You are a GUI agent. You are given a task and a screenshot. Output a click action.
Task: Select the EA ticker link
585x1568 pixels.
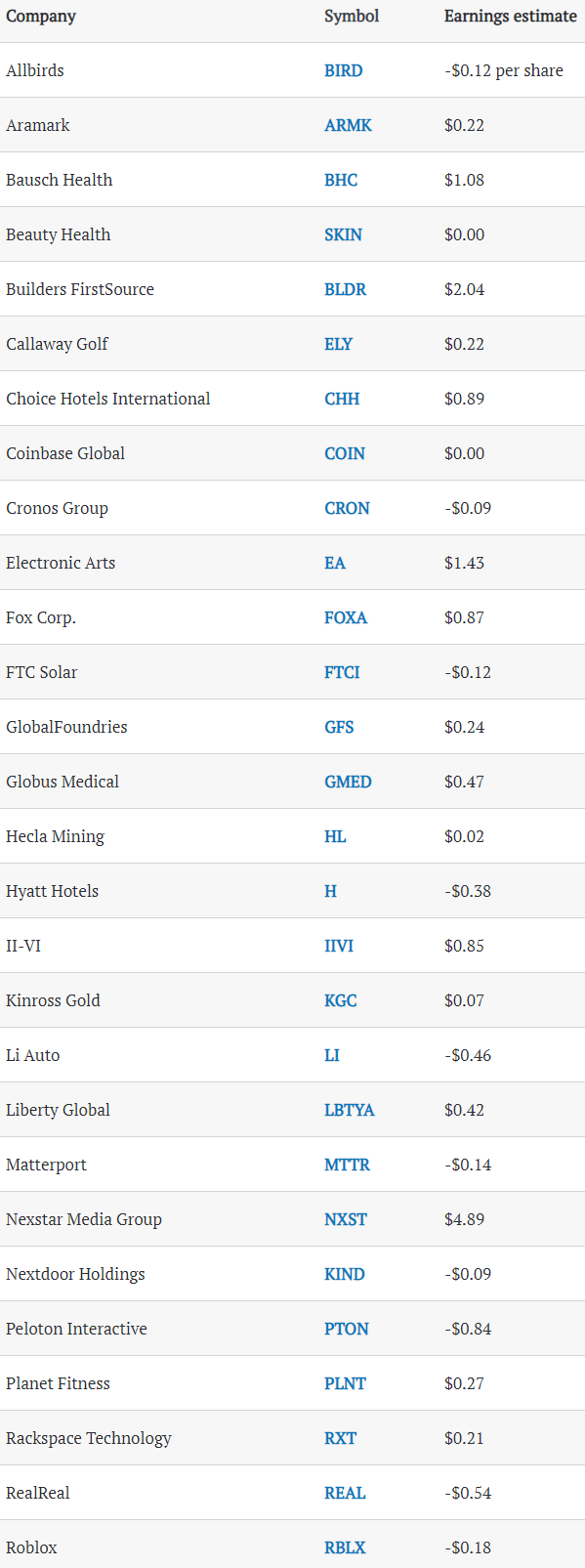[x=335, y=563]
